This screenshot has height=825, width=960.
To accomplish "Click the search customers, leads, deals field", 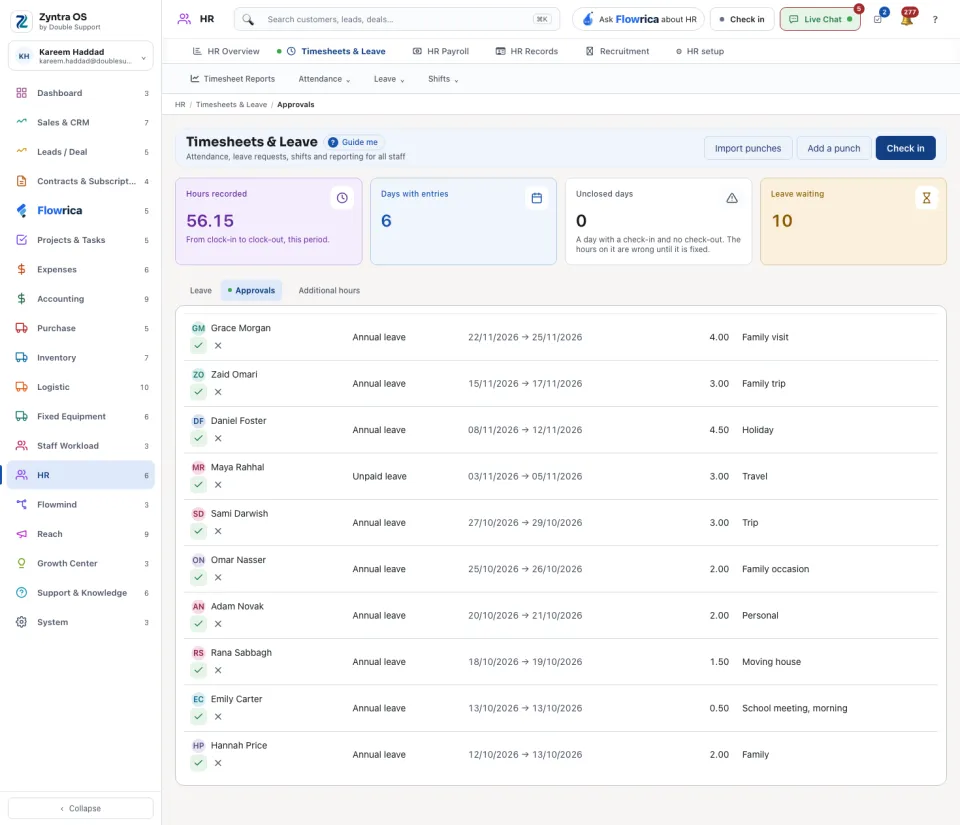I will 397,20.
